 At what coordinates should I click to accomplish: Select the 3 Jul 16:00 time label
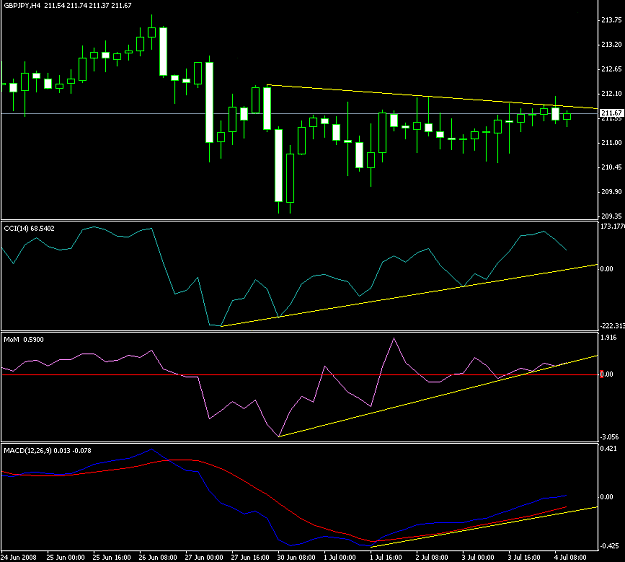pyautogui.click(x=525, y=557)
